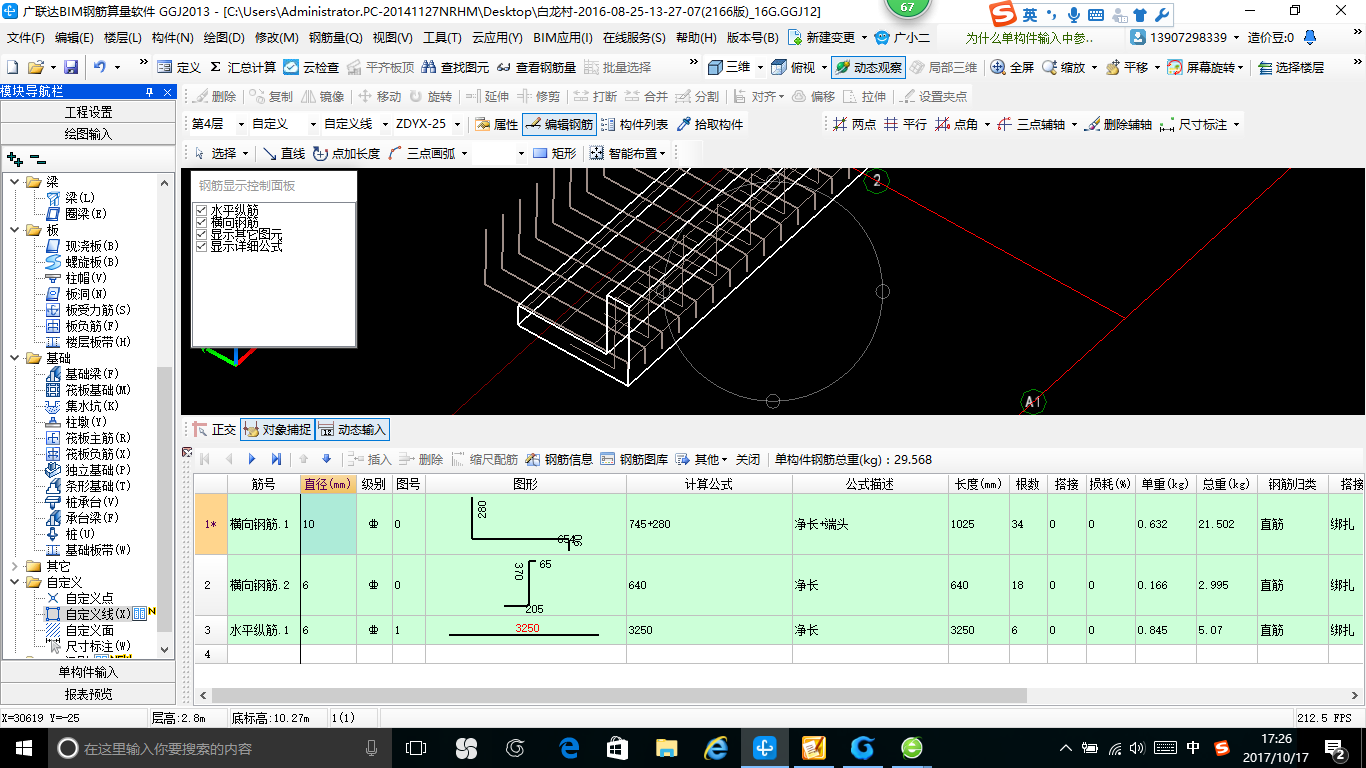Click 查找图元 binoculars tool

[456, 67]
